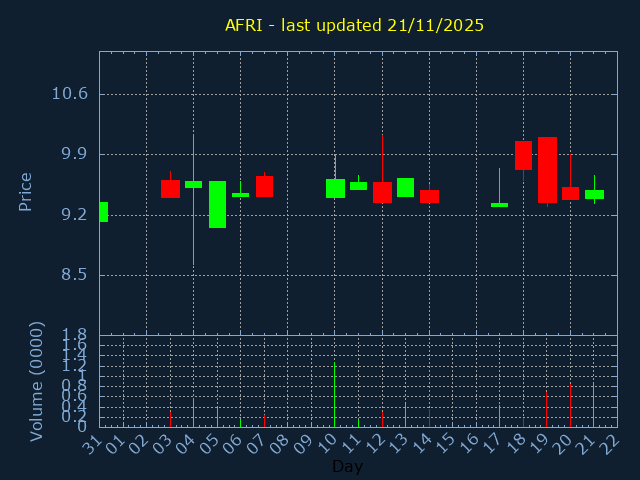Image resolution: width=640 pixels, height=480 pixels.
Task: Select the green candlestick on day 13
Action: coord(405,187)
